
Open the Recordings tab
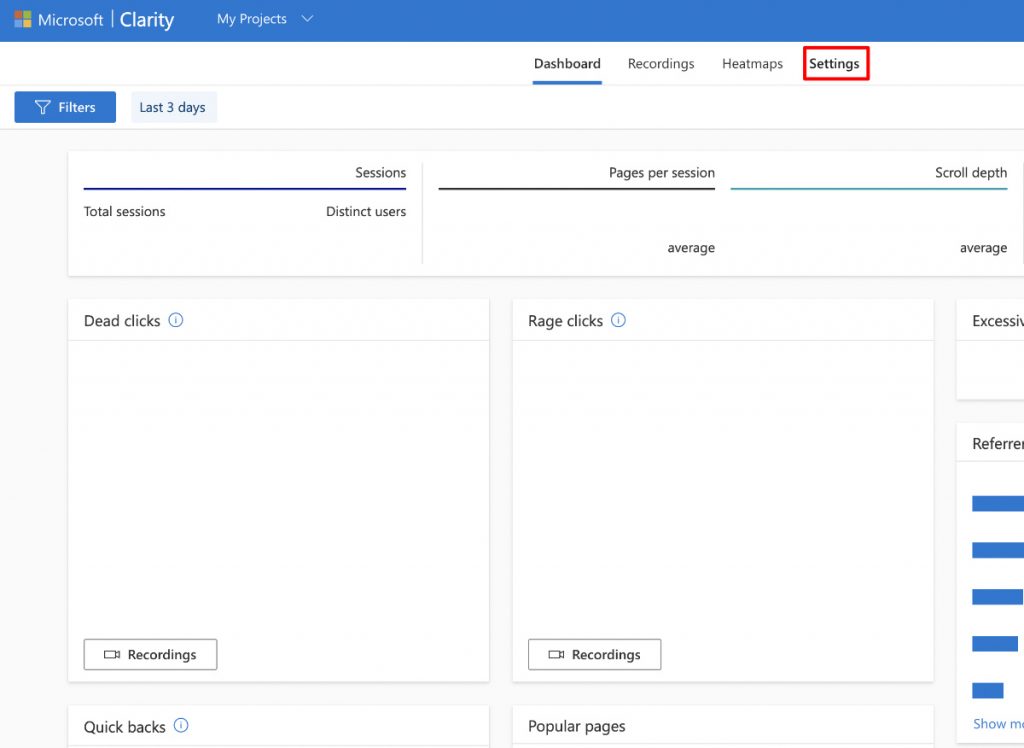661,64
